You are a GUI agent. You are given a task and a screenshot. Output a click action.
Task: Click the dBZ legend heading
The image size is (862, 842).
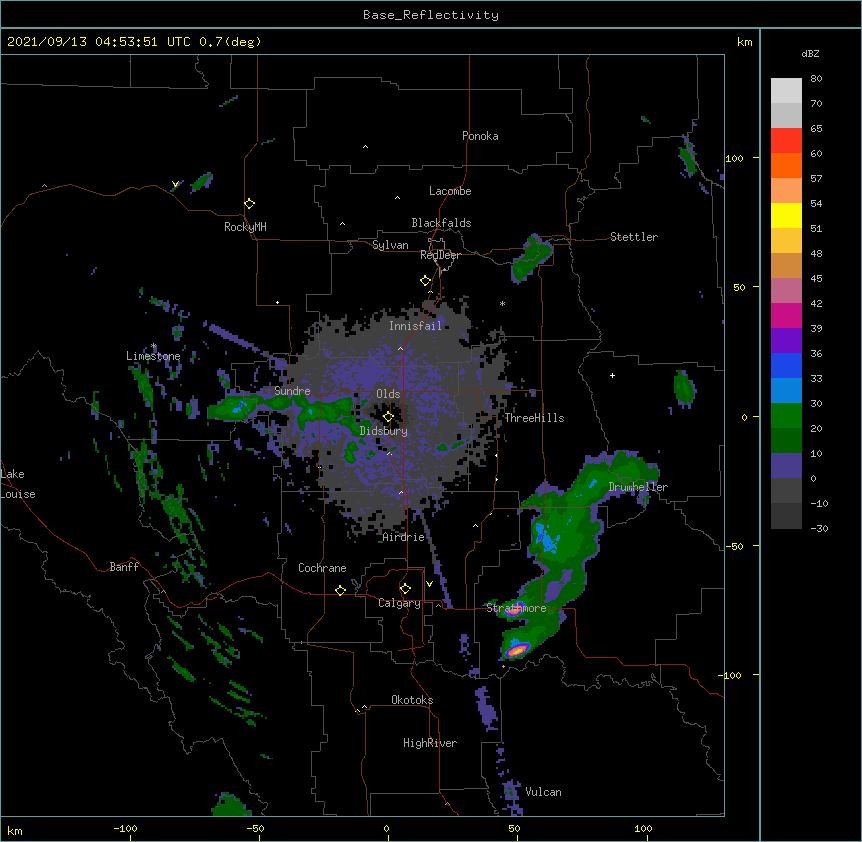810,54
